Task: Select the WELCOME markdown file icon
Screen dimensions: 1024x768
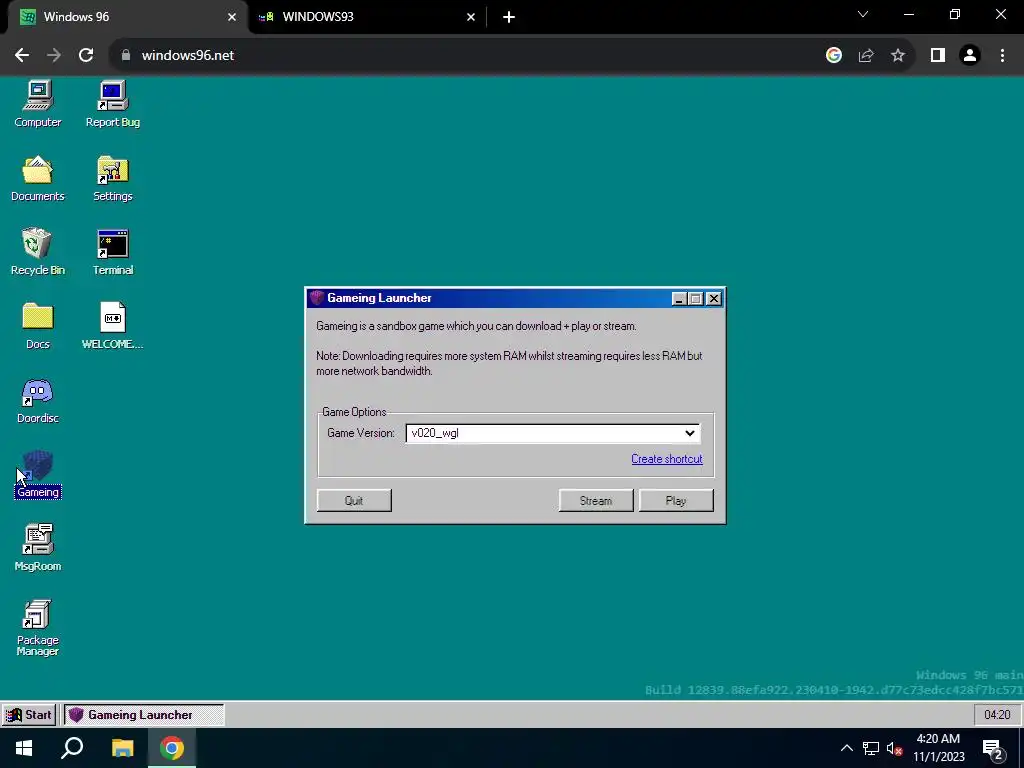Action: [x=113, y=326]
